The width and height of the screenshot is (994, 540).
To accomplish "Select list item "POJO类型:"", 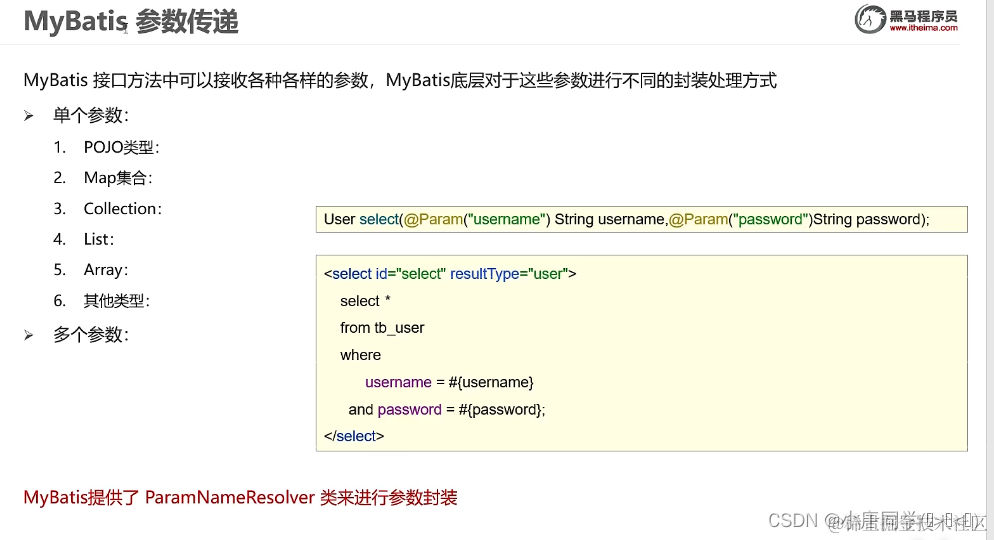I will point(121,147).
